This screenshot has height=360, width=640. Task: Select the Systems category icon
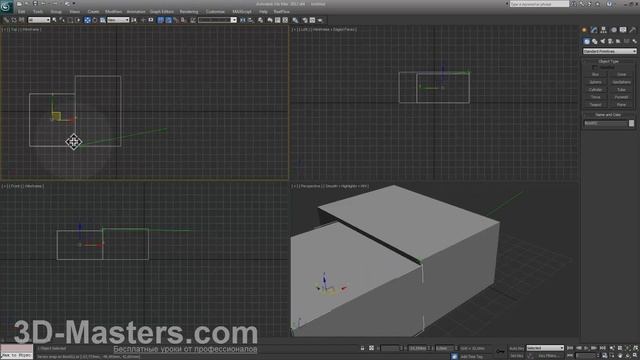pos(634,41)
